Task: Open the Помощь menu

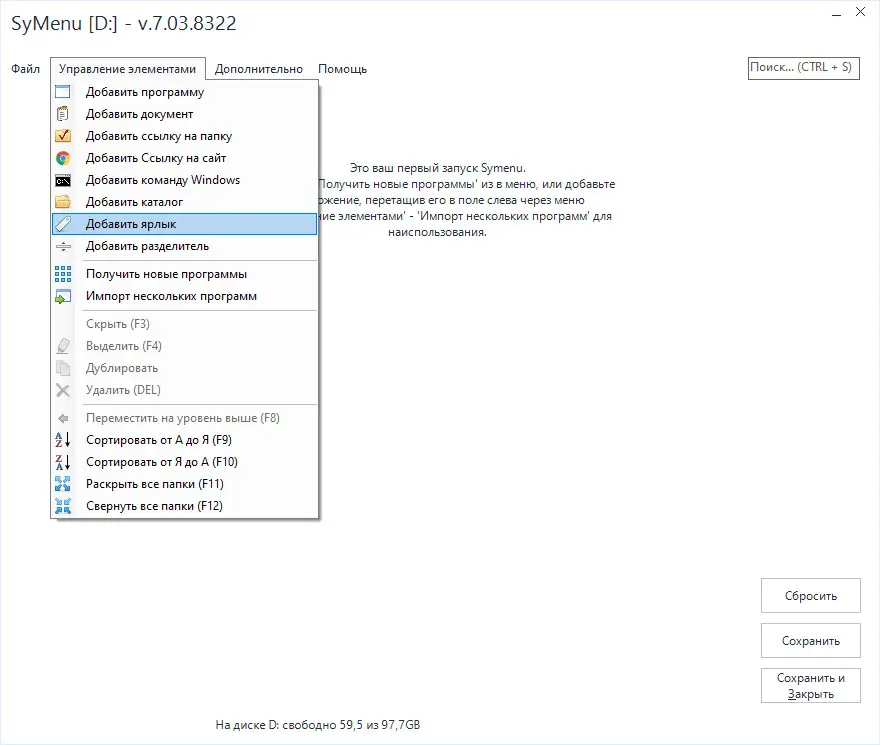Action: point(342,69)
